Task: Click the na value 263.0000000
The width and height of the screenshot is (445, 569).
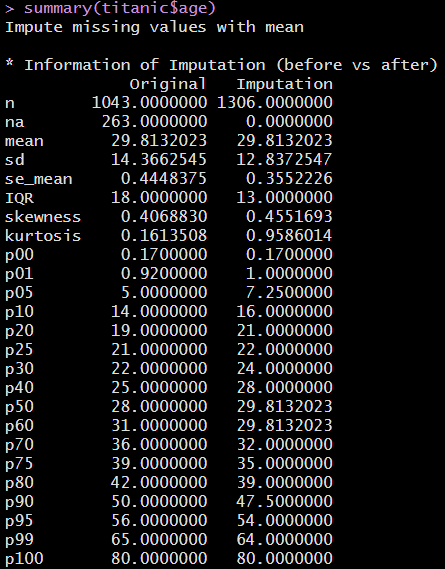Action: point(154,122)
